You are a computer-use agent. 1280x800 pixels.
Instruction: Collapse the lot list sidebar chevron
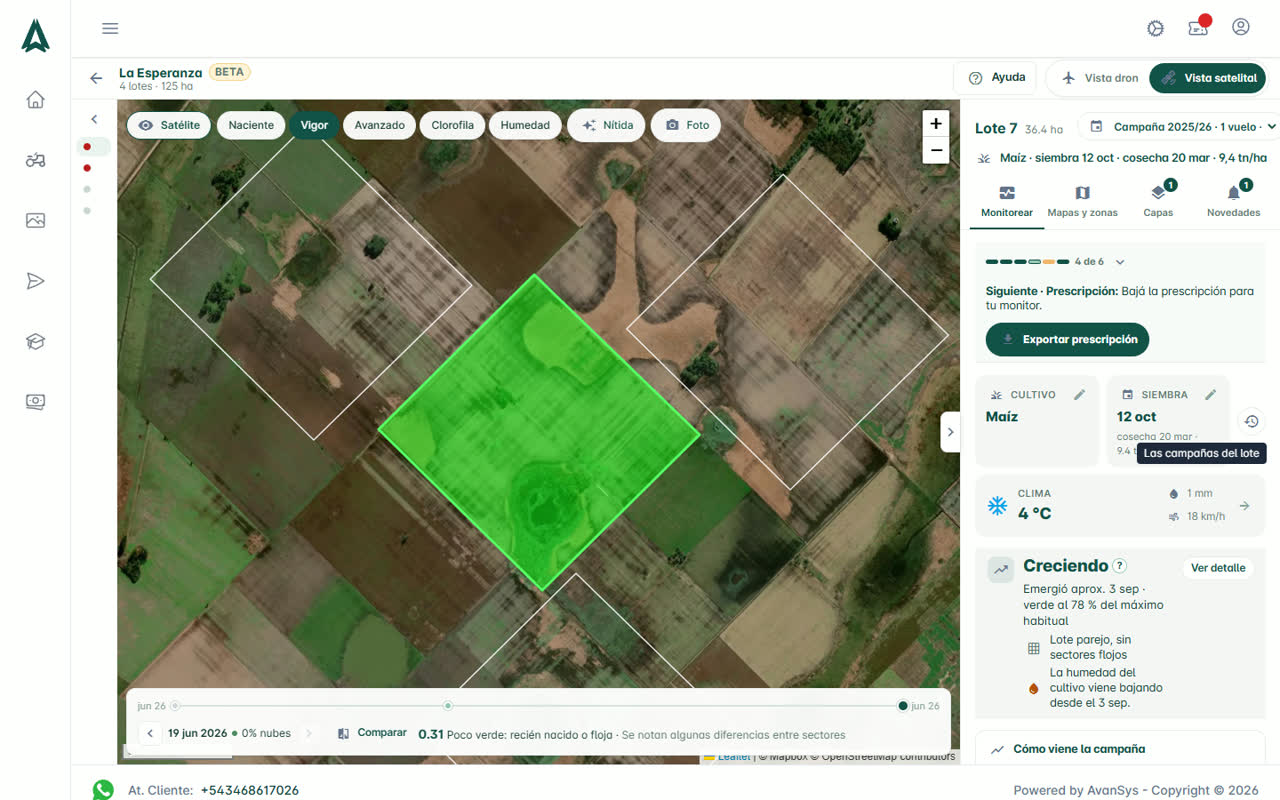(94, 119)
